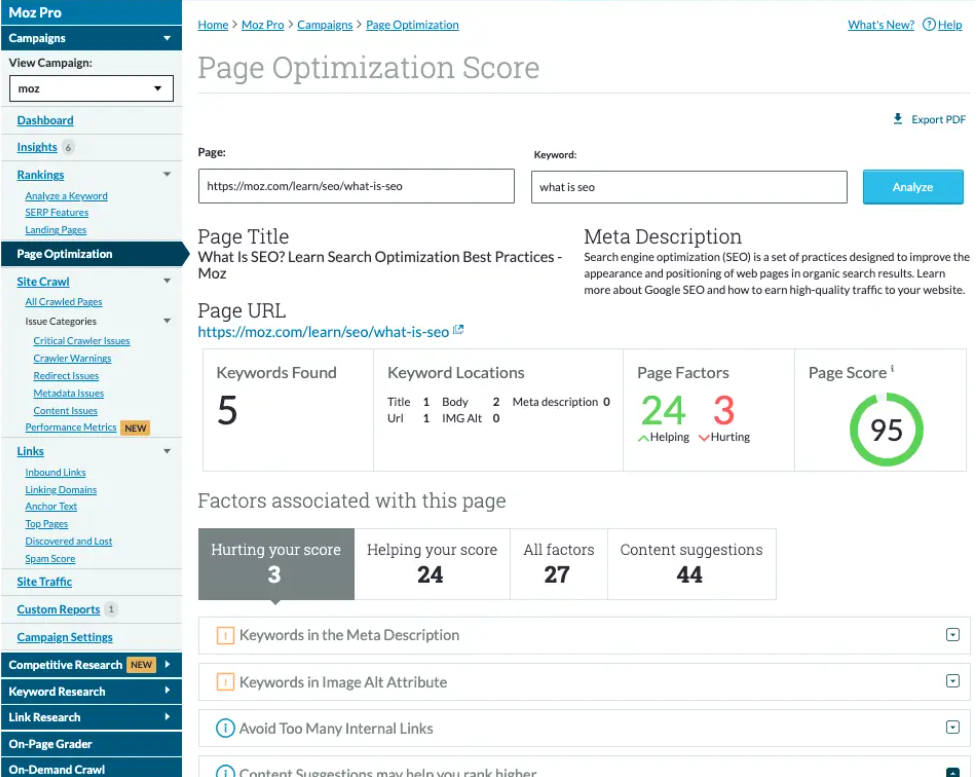
Task: Click the green Helping up arrow icon
Action: [x=644, y=438]
